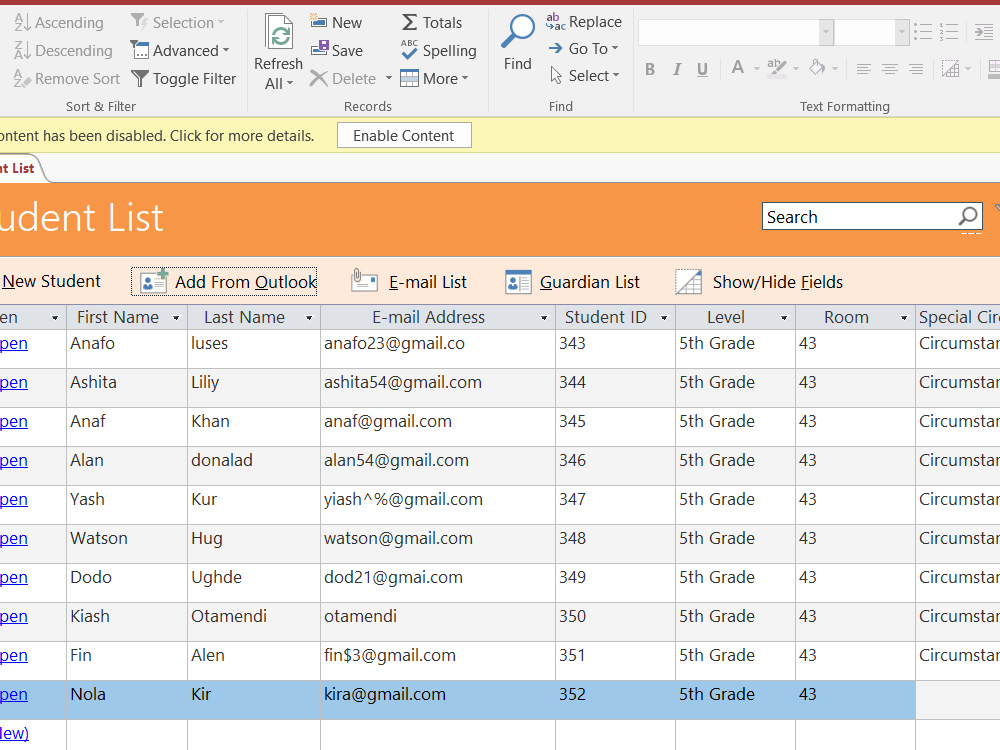Open Last Name column filter arrow
Viewport: 1000px width, 750px height.
click(309, 318)
